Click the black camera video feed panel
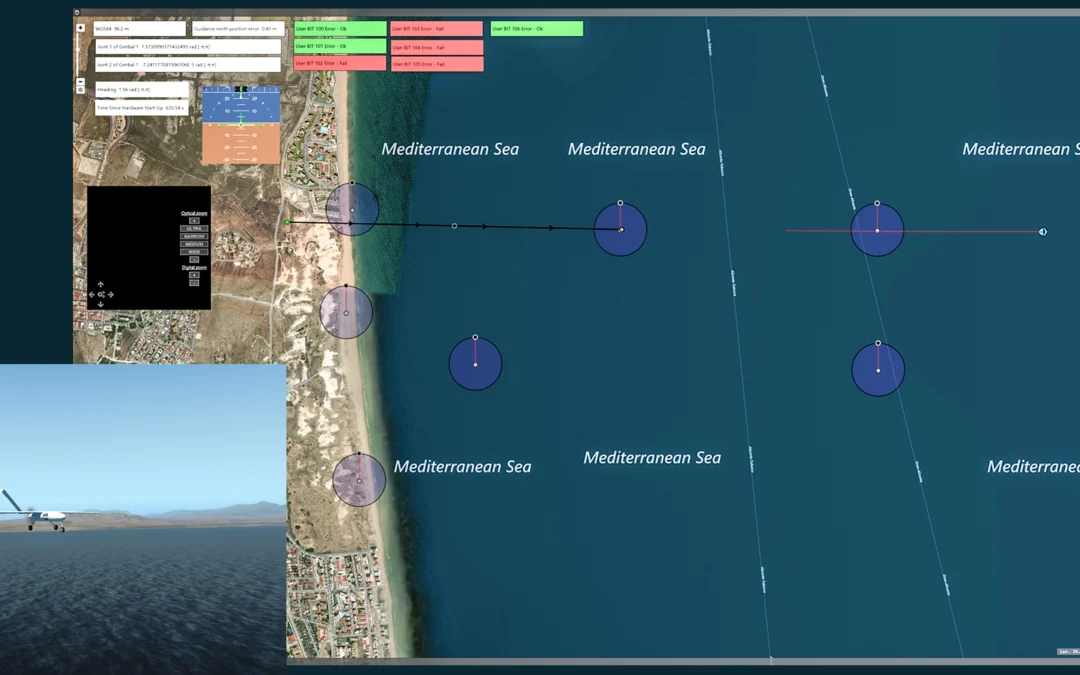This screenshot has height=675, width=1080. tap(149, 248)
